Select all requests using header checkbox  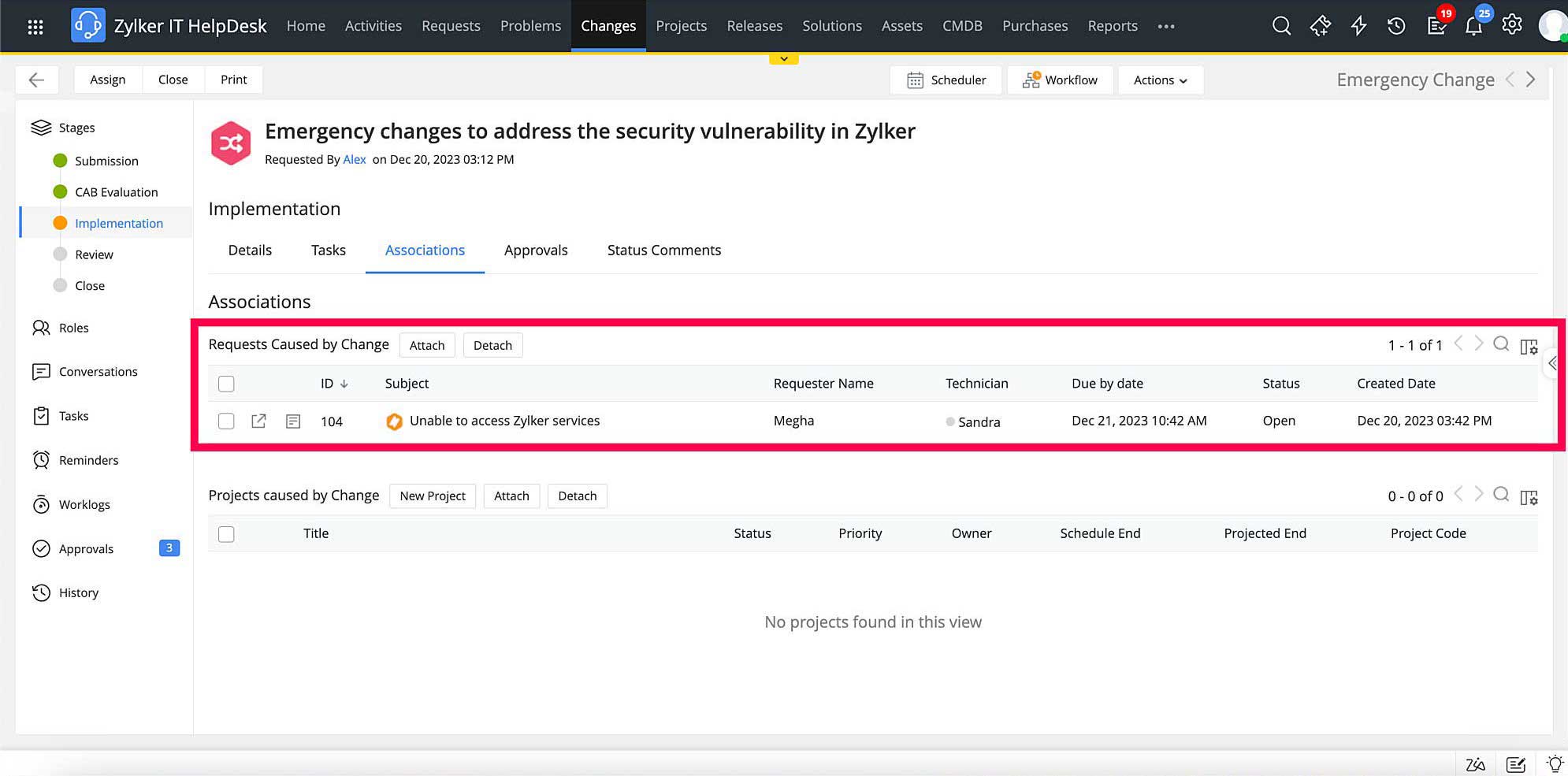coord(226,384)
